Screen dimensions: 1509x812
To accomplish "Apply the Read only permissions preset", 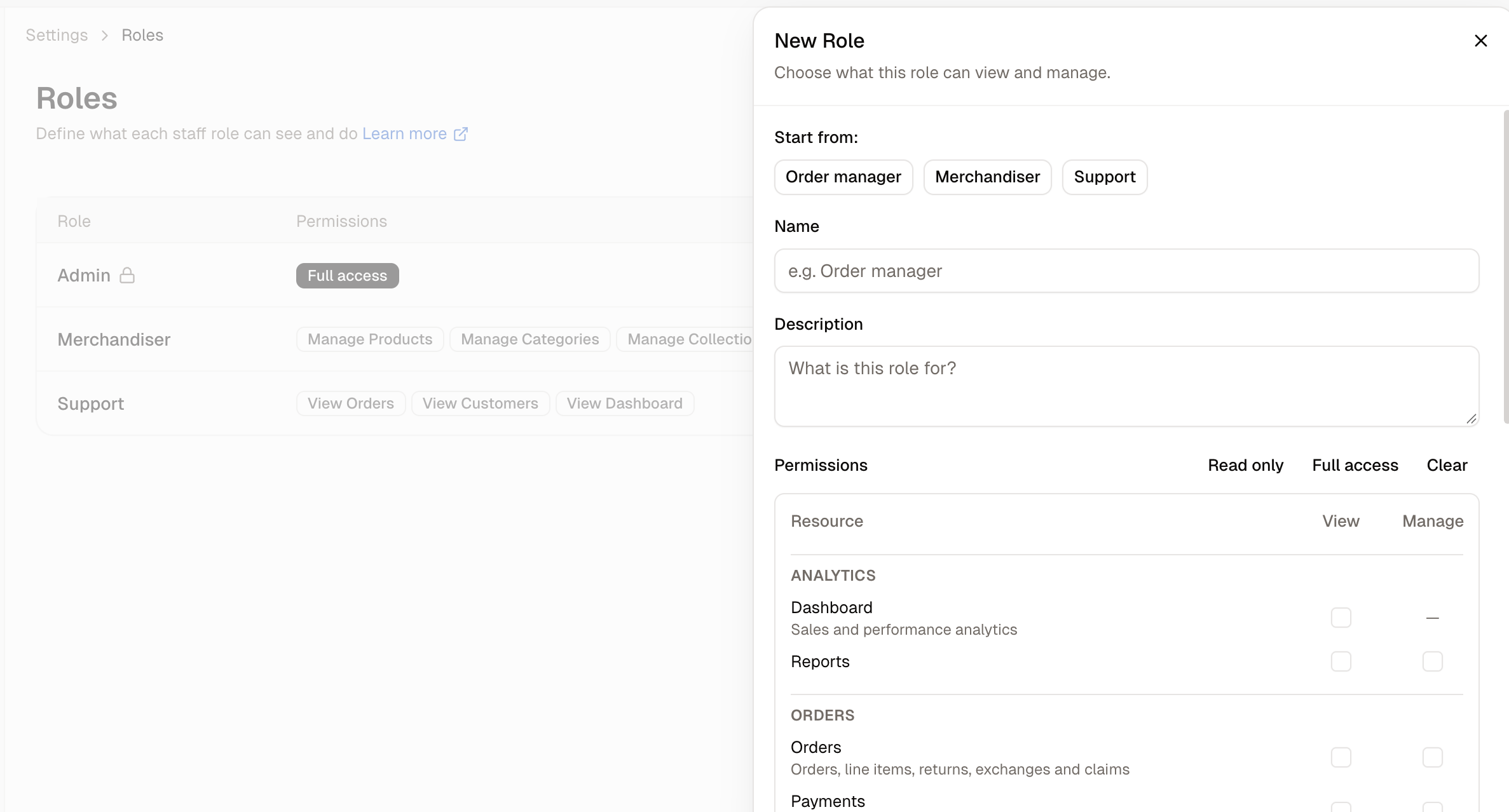I will 1245,465.
